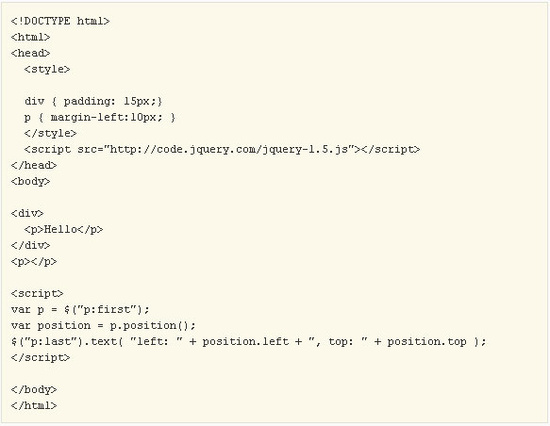Click the jquery-1.5.js script URL
550x426 pixels.
pos(229,149)
